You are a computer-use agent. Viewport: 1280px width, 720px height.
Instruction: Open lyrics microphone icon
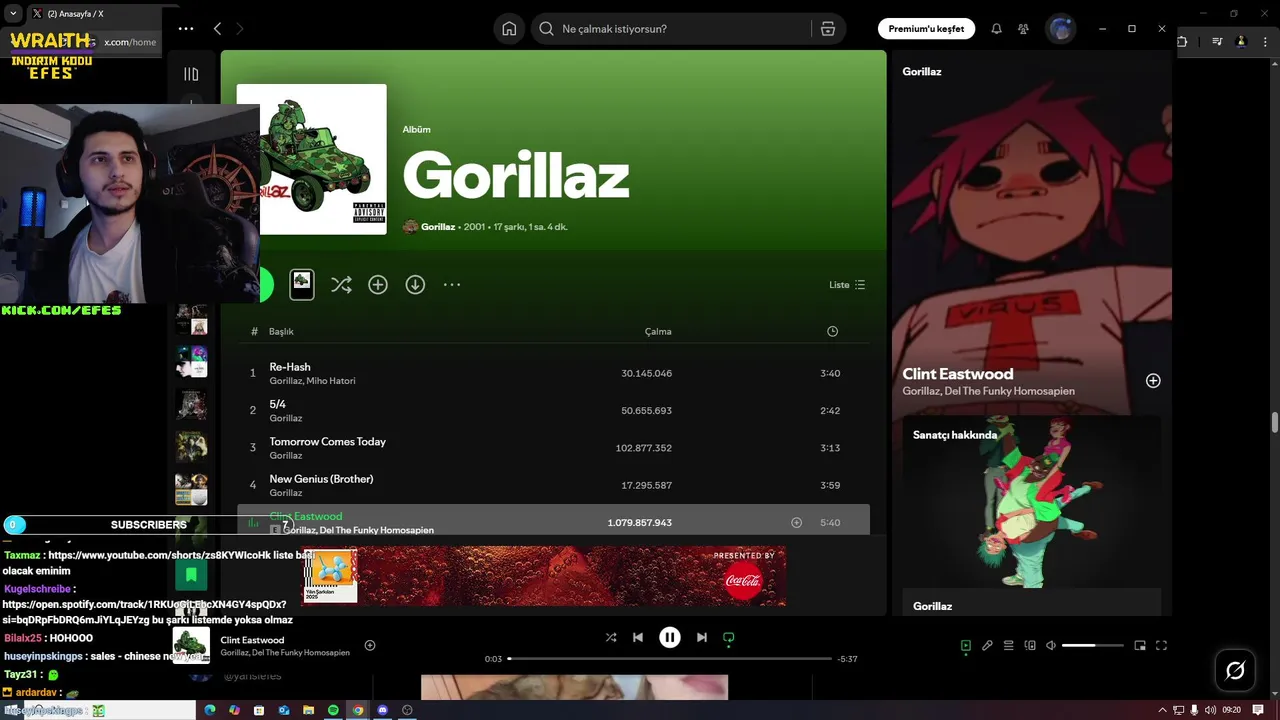987,646
